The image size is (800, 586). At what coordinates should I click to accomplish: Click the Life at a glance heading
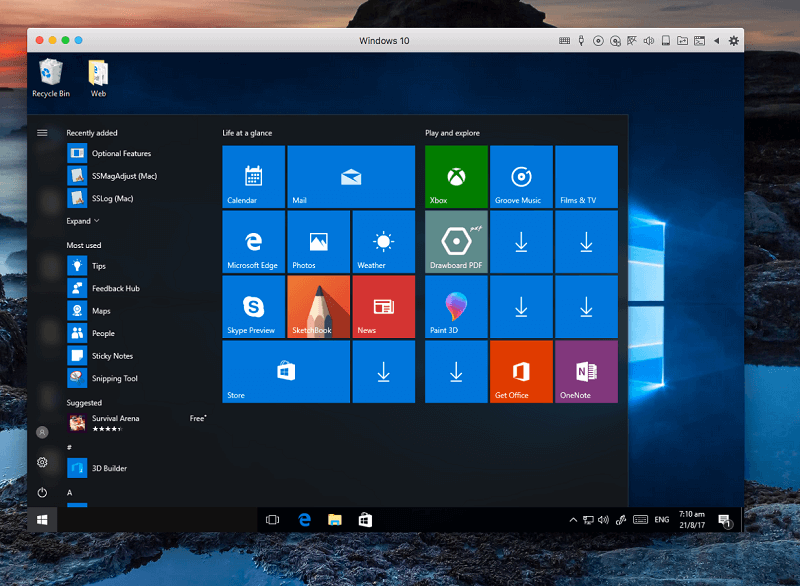[x=247, y=133]
